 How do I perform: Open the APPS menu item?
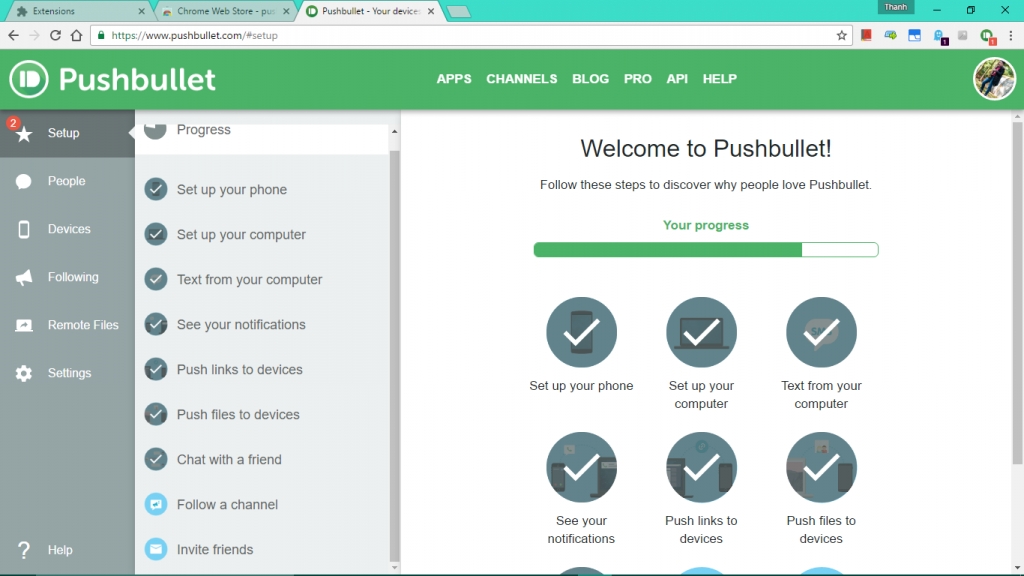454,79
